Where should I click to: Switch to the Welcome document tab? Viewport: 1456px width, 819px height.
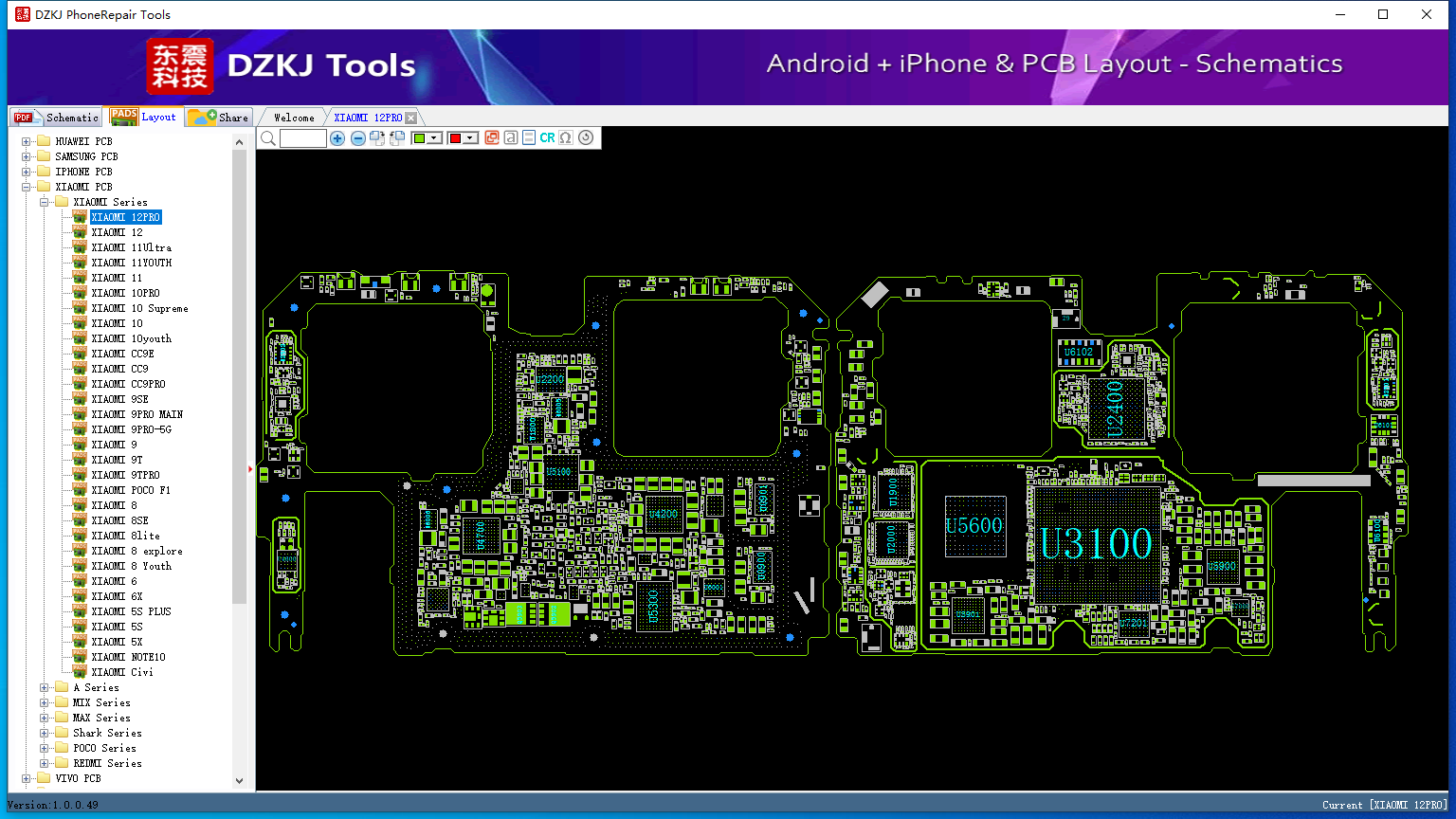point(294,118)
